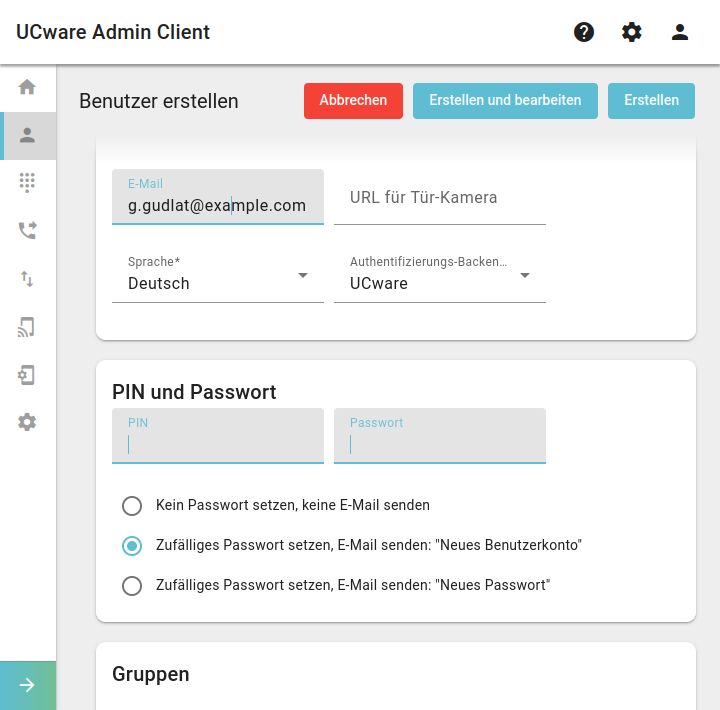Image resolution: width=720 pixels, height=710 pixels.
Task: Open settings gear in top bar
Action: (631, 32)
